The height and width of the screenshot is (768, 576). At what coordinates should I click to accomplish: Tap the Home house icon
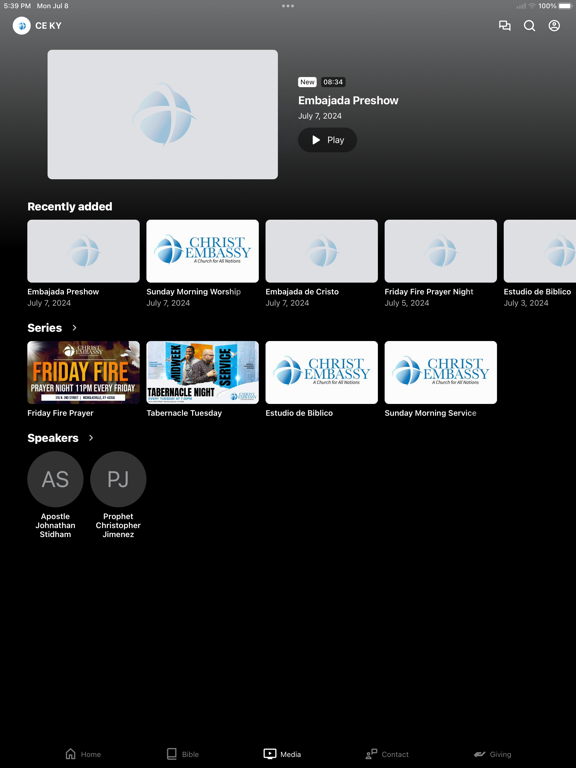pos(71,754)
